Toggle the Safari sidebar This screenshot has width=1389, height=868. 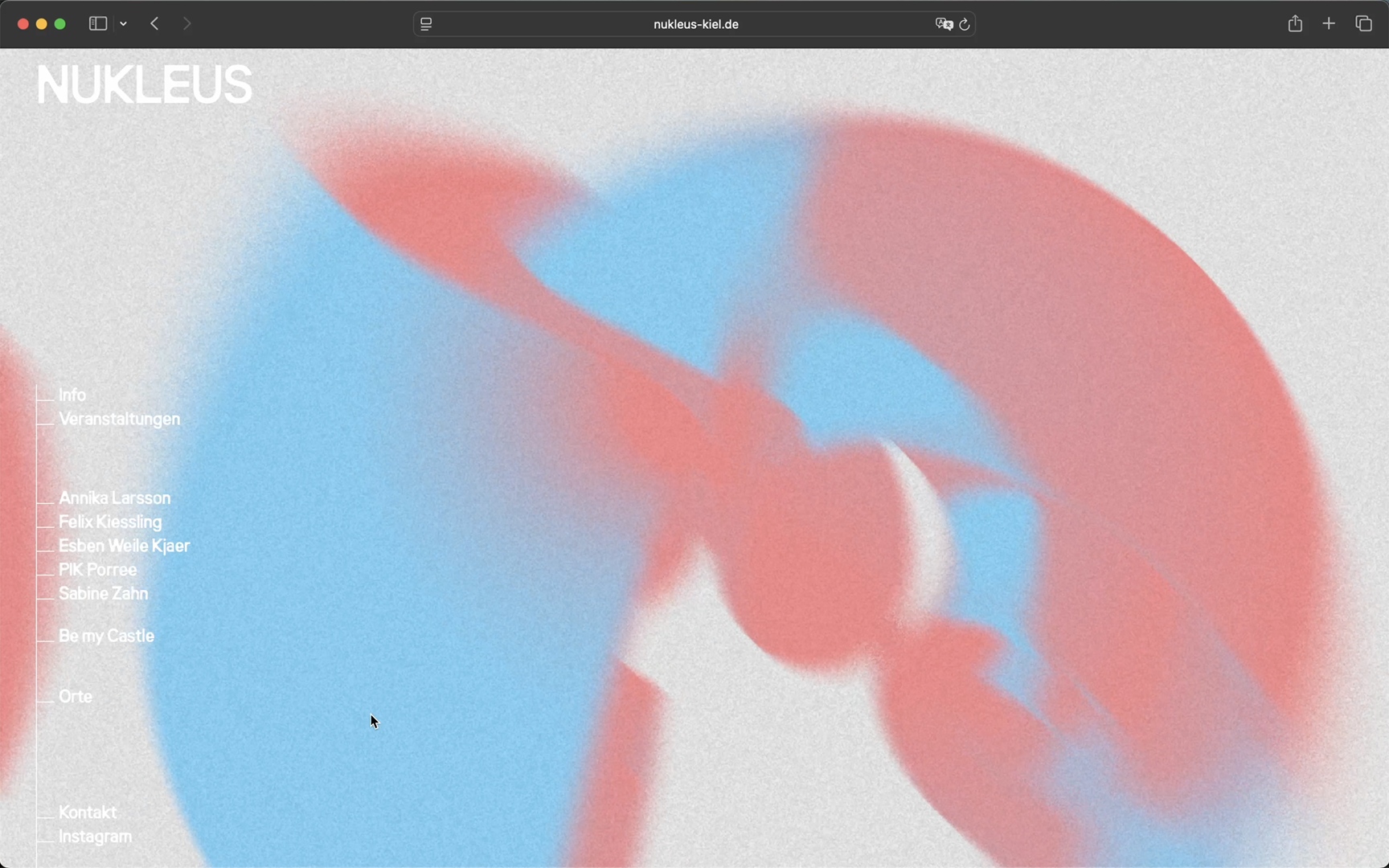click(x=97, y=24)
